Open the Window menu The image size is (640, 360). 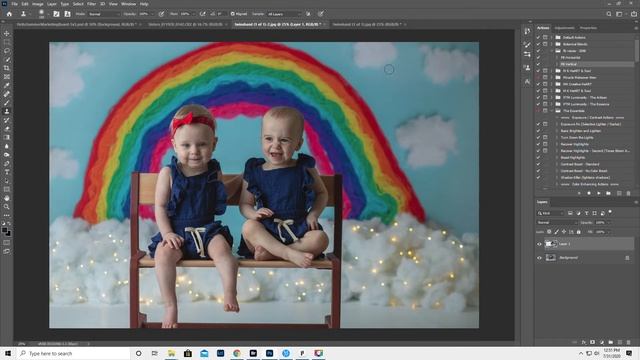pyautogui.click(x=129, y=4)
